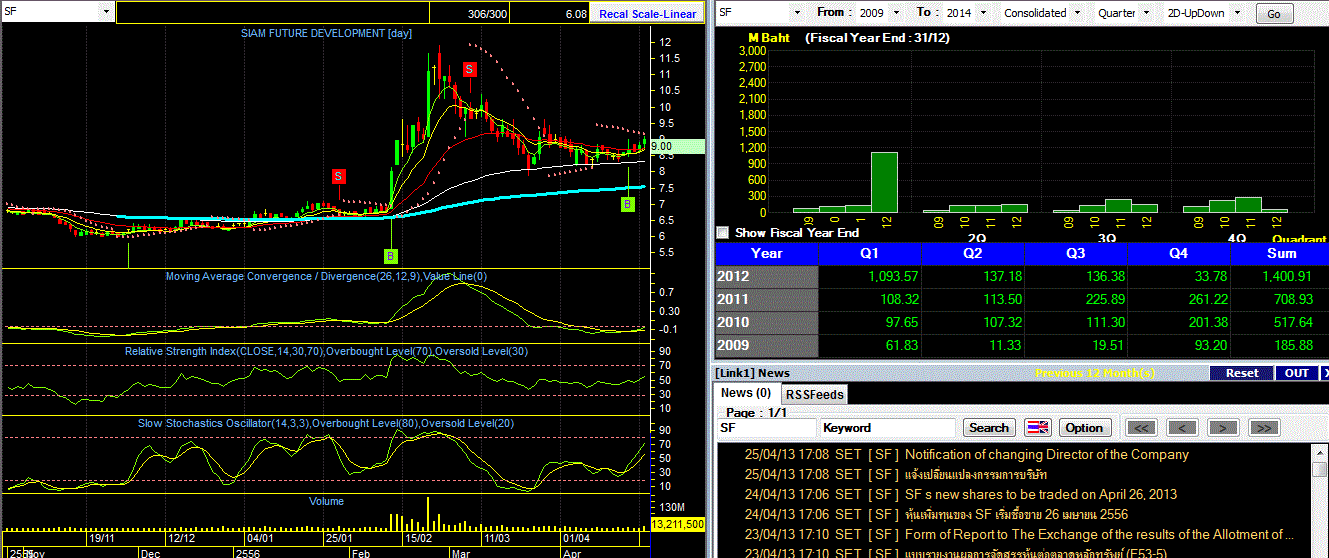Click the Relative Strength Index title label
The width and height of the screenshot is (1329, 558).
[326, 351]
